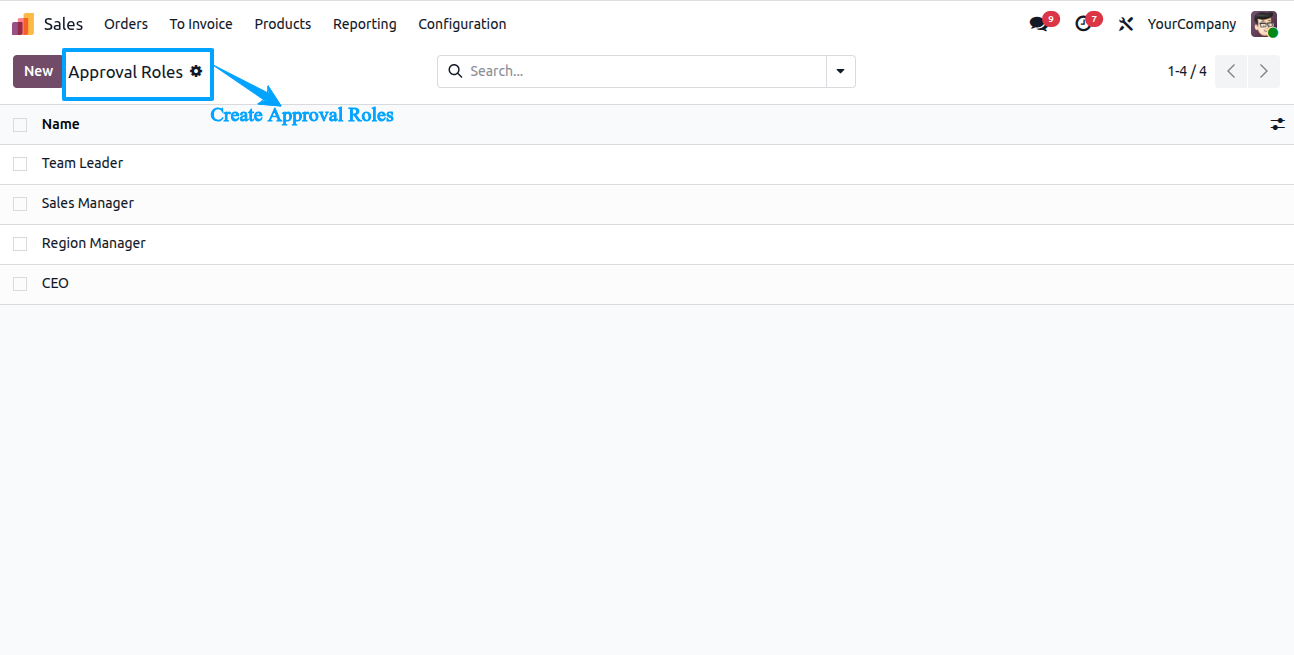Open the user avatar menu
The image size is (1294, 655).
1264,24
